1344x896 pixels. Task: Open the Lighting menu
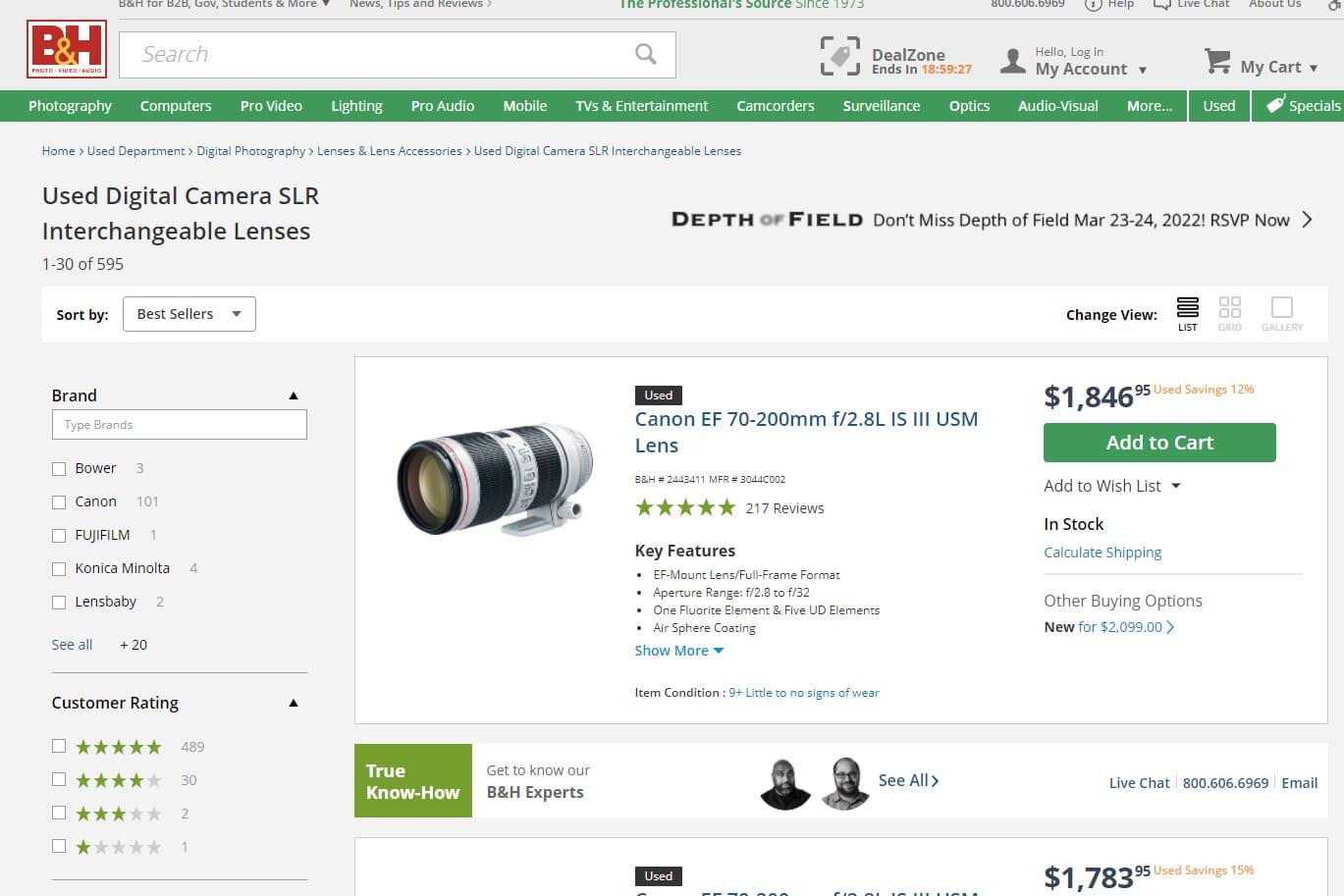pyautogui.click(x=356, y=106)
